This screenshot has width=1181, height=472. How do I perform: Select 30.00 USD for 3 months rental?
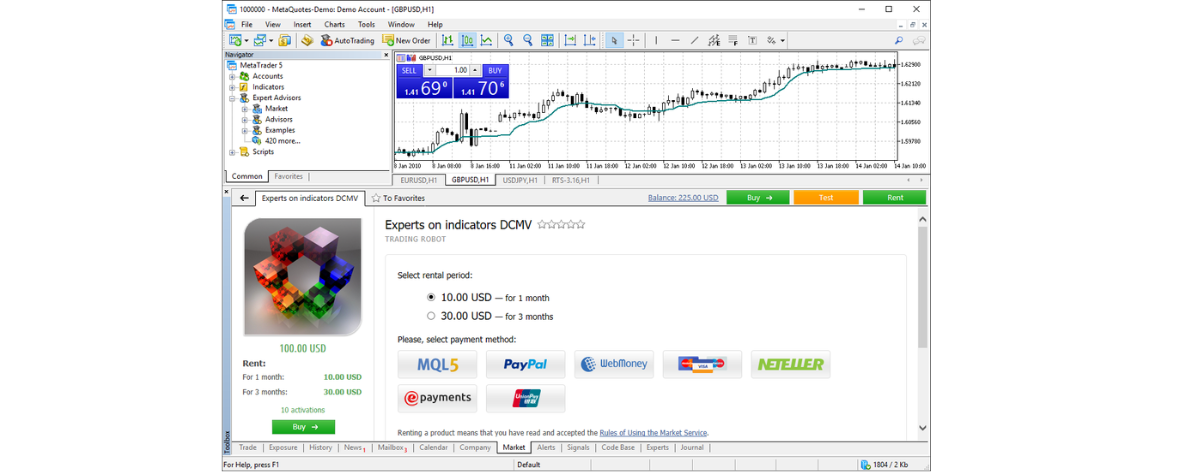tap(432, 316)
